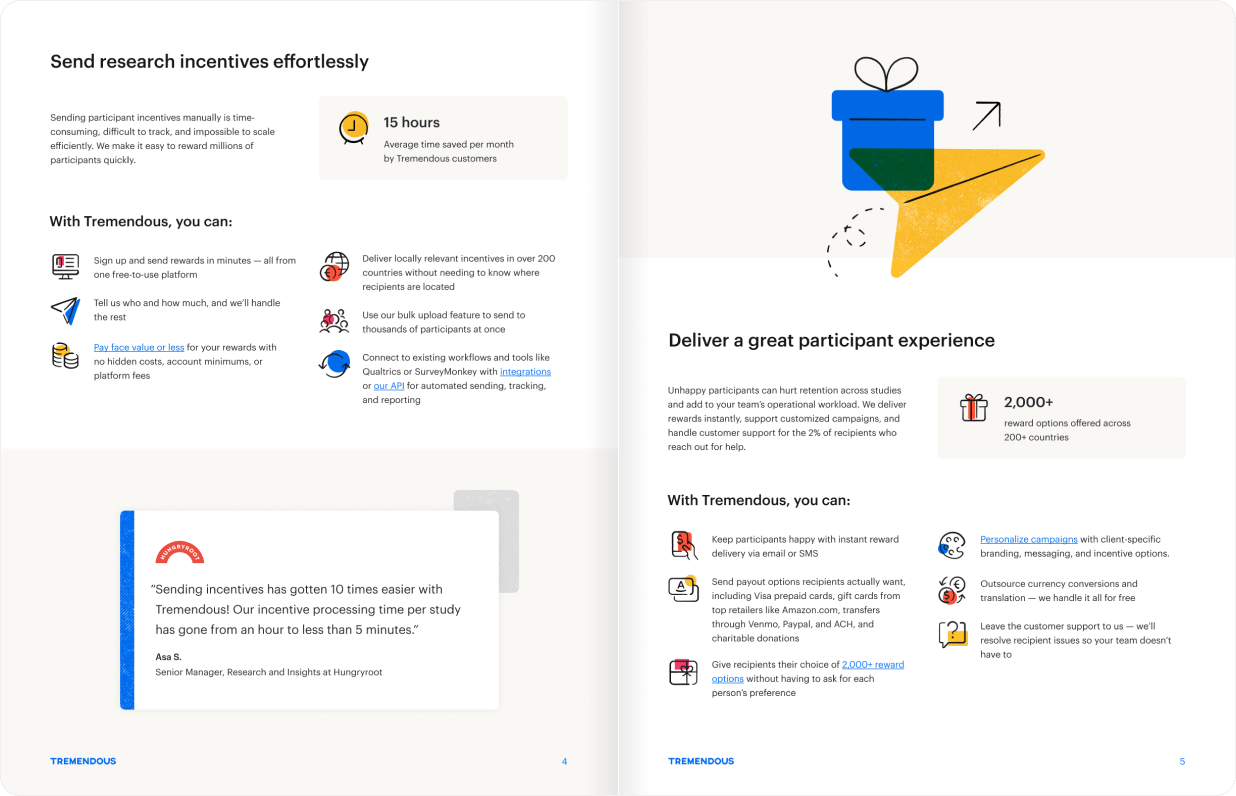Click the phone with dollar instant reward icon
This screenshot has height=796, width=1236.
[683, 545]
